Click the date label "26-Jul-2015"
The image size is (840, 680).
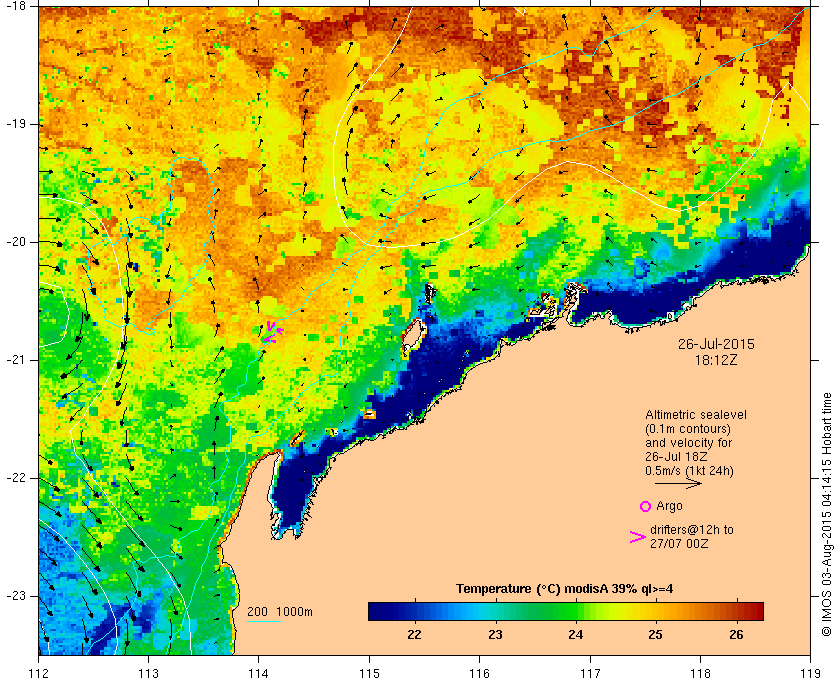716,344
